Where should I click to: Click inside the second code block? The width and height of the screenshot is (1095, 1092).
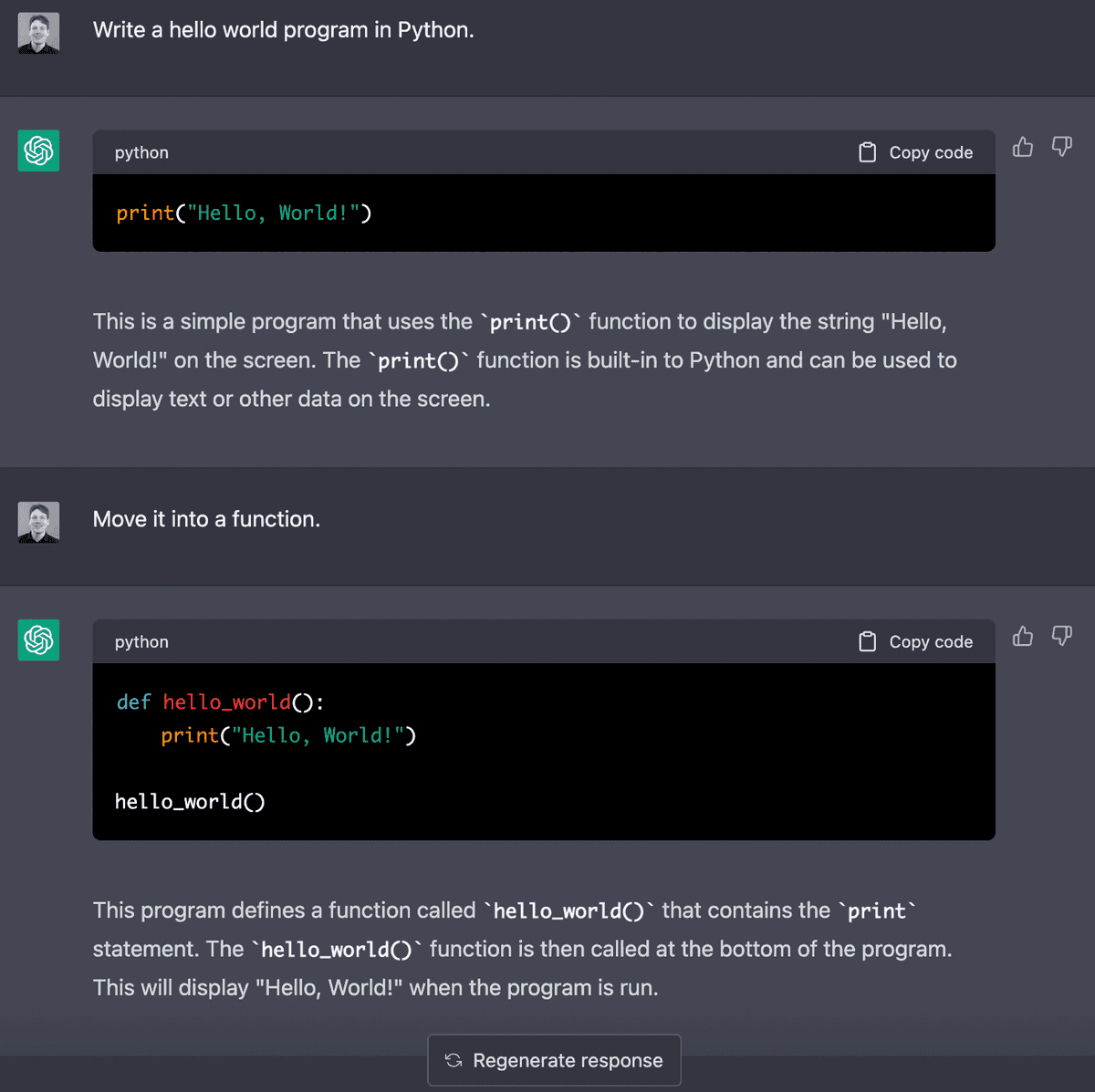(x=543, y=752)
